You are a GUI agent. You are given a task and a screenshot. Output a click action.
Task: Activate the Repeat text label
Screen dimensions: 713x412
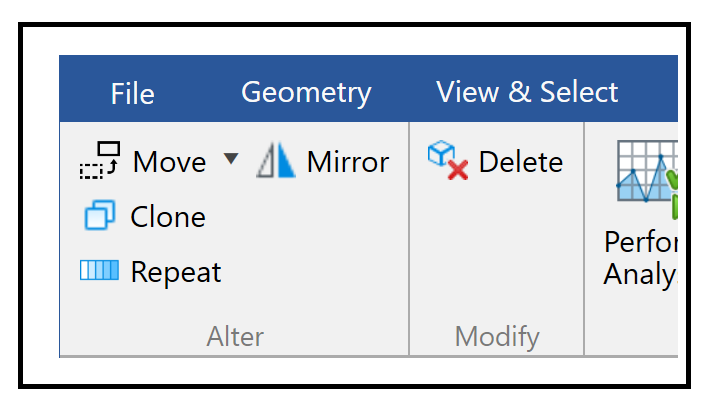point(176,272)
